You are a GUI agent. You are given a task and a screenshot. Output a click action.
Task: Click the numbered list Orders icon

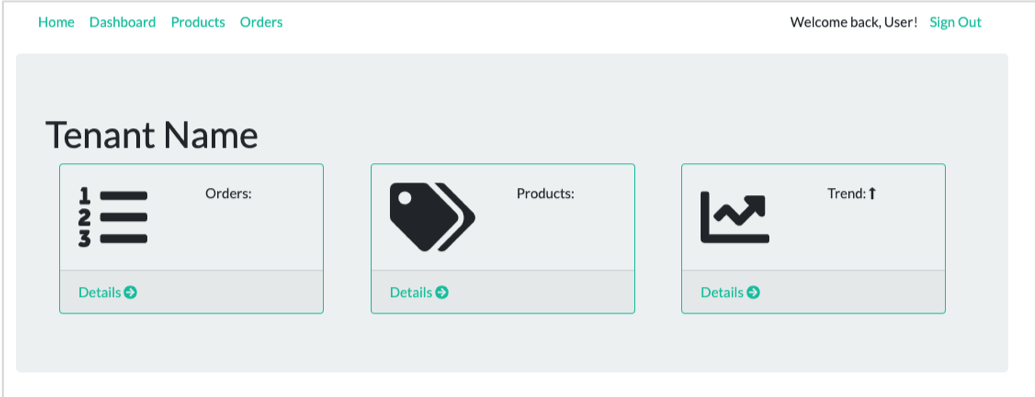(x=113, y=218)
